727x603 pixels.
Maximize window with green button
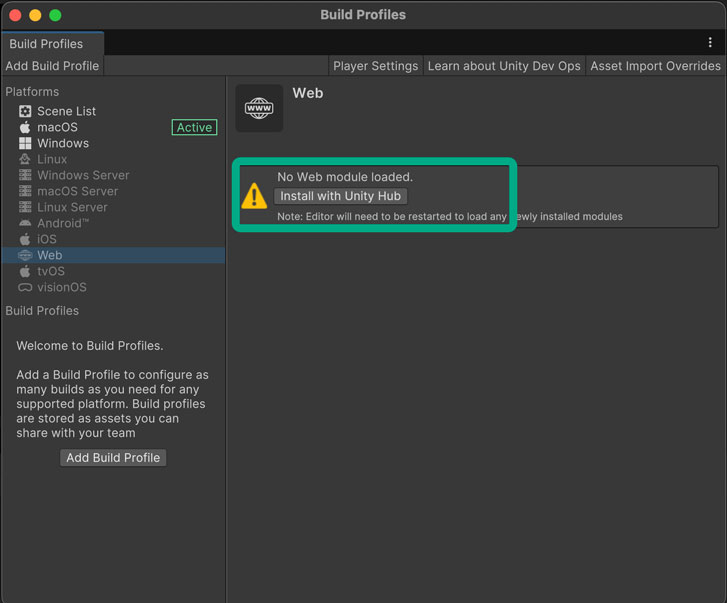pyautogui.click(x=55, y=15)
